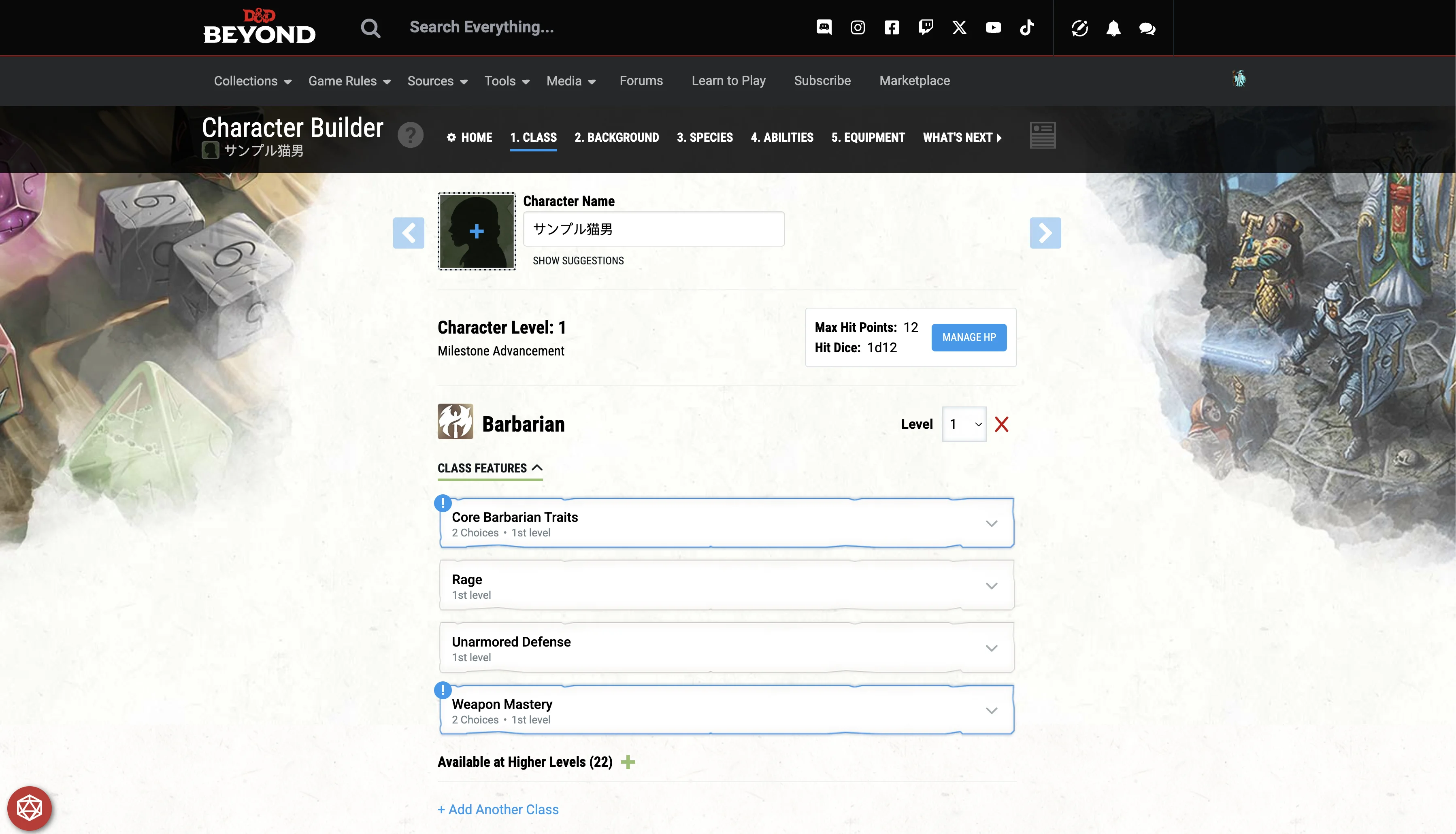Click the Character Level: 1 heading

pos(502,327)
